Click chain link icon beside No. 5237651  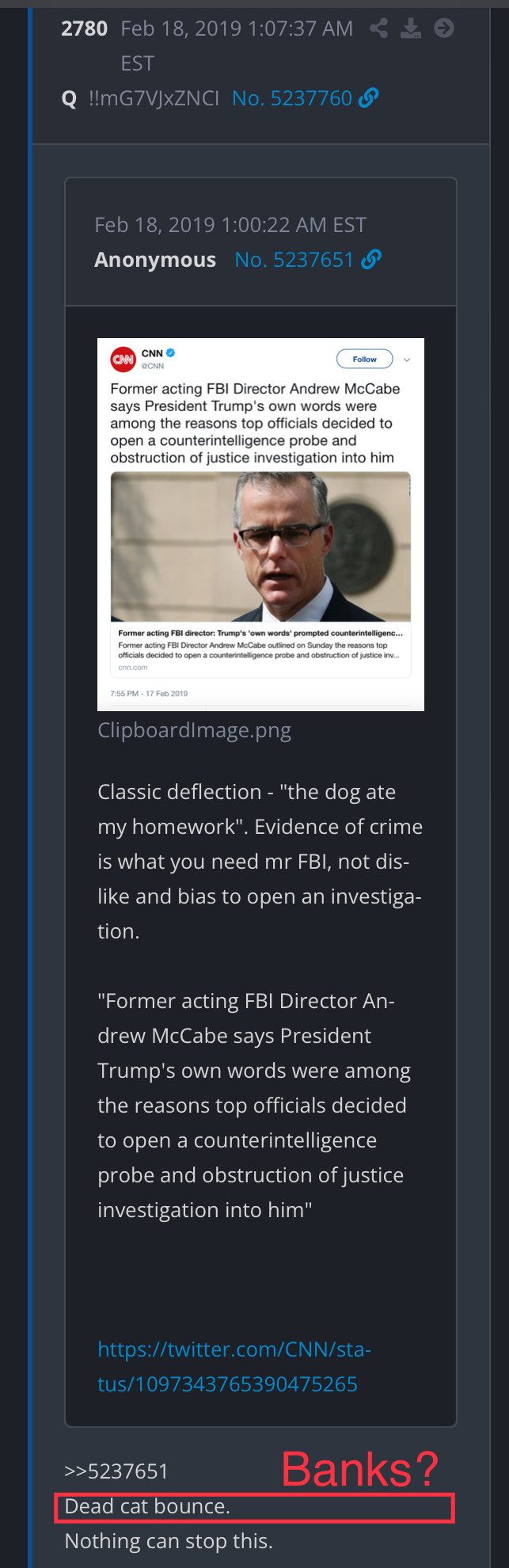click(371, 260)
